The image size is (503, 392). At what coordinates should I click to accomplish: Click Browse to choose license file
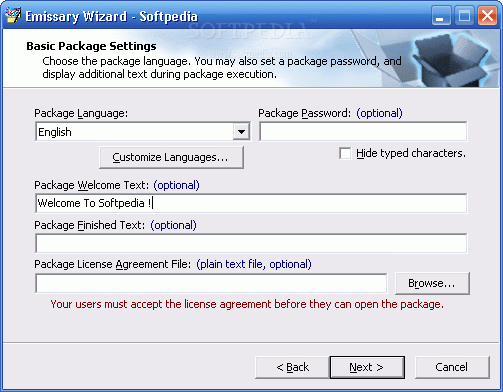coord(432,283)
